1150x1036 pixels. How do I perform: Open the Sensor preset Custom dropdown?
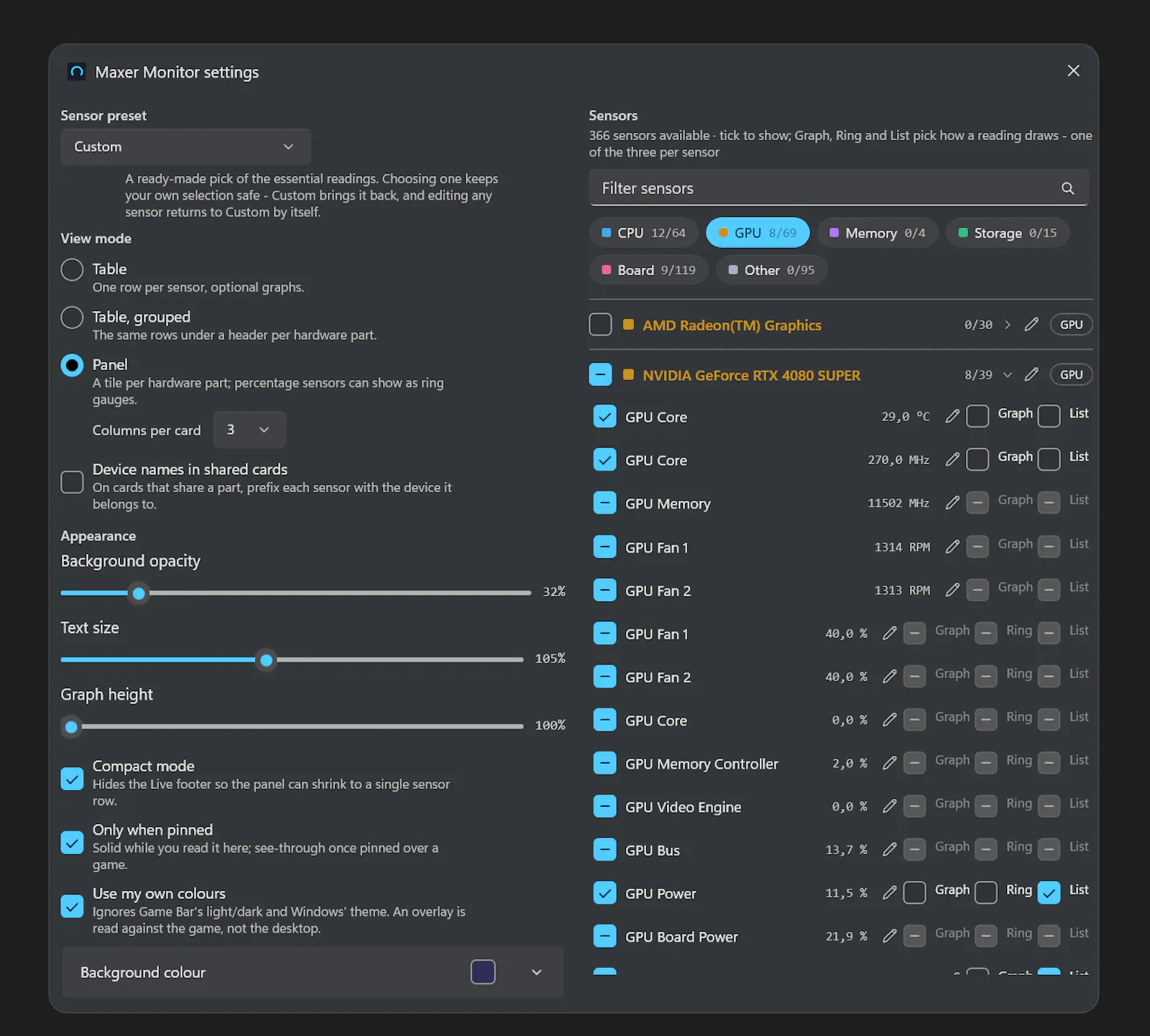[185, 147]
